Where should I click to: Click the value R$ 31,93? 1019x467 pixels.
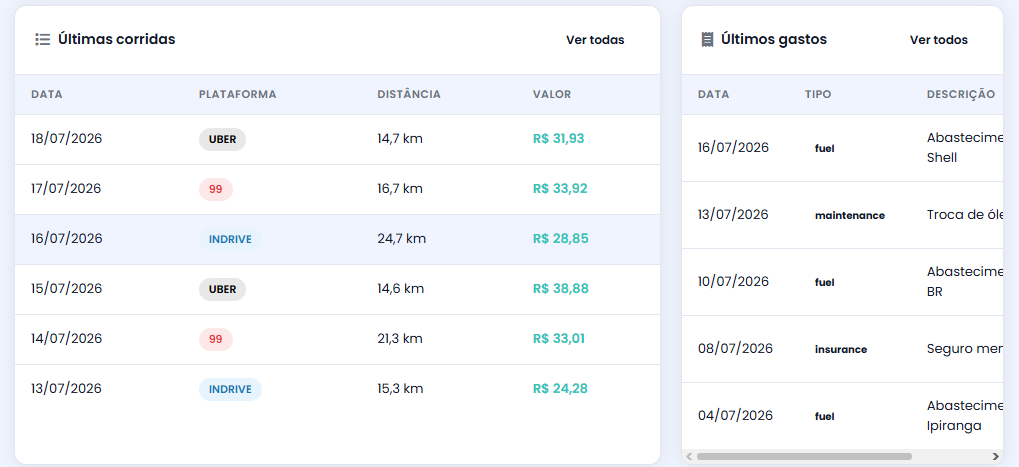[558, 138]
